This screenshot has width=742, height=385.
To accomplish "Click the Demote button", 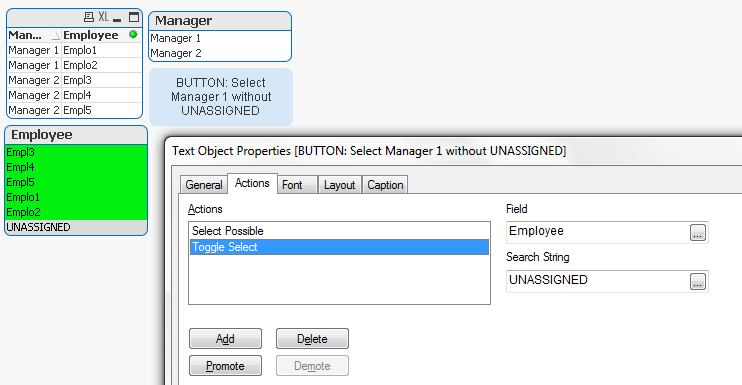I will (x=312, y=366).
